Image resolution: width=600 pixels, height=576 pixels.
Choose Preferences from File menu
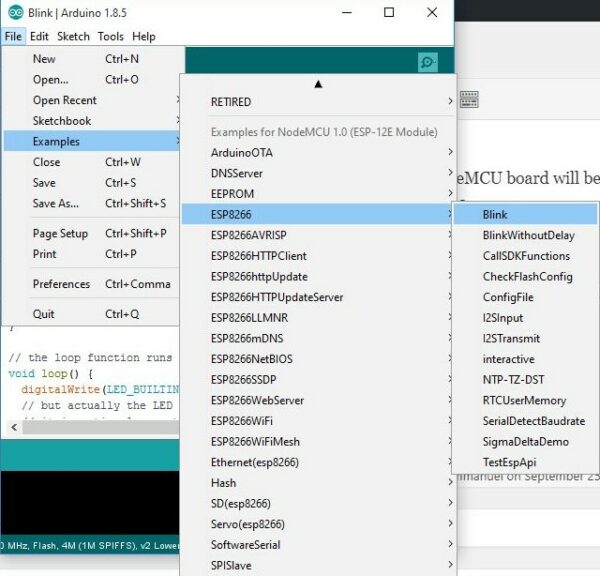61,284
